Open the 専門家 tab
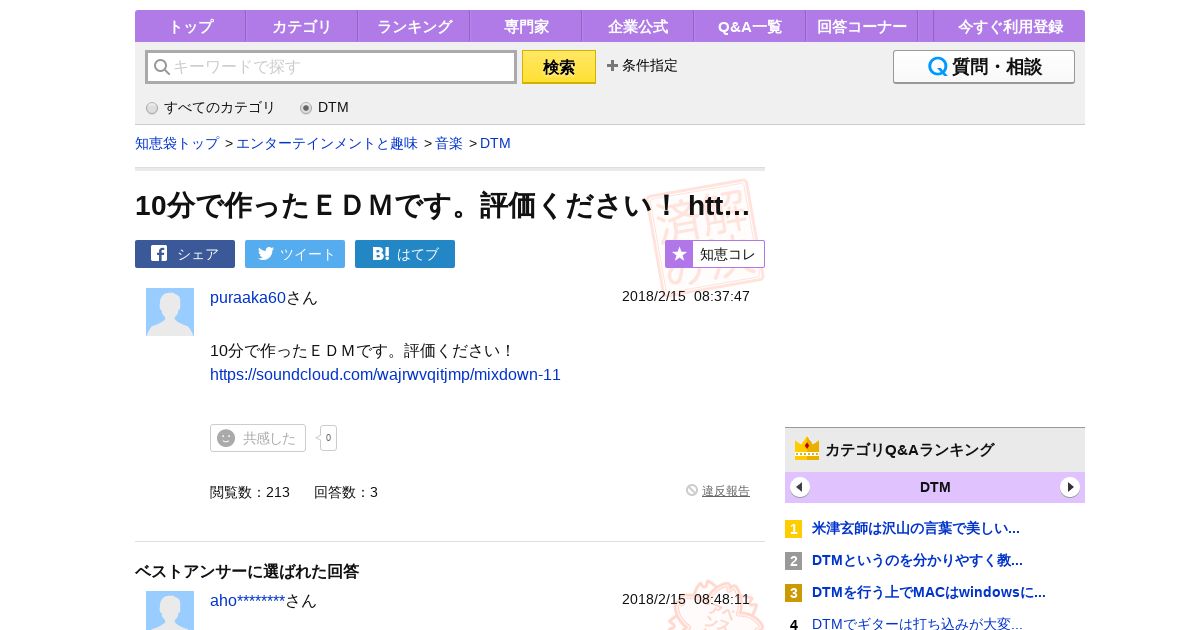Viewport: 1200px width, 630px height. (526, 27)
